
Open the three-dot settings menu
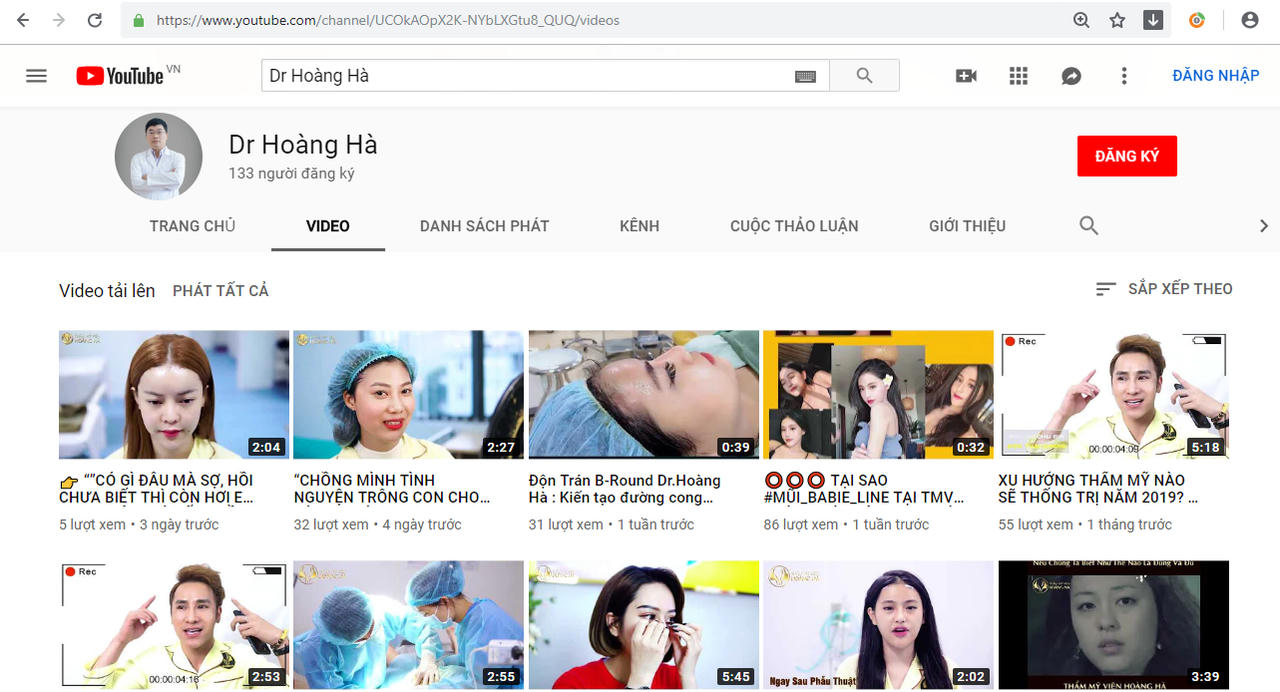tap(1124, 75)
